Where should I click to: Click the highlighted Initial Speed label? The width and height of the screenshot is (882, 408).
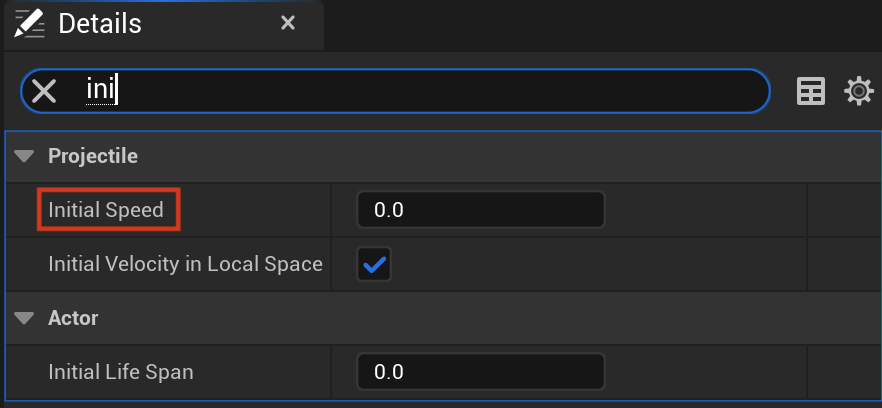106,210
